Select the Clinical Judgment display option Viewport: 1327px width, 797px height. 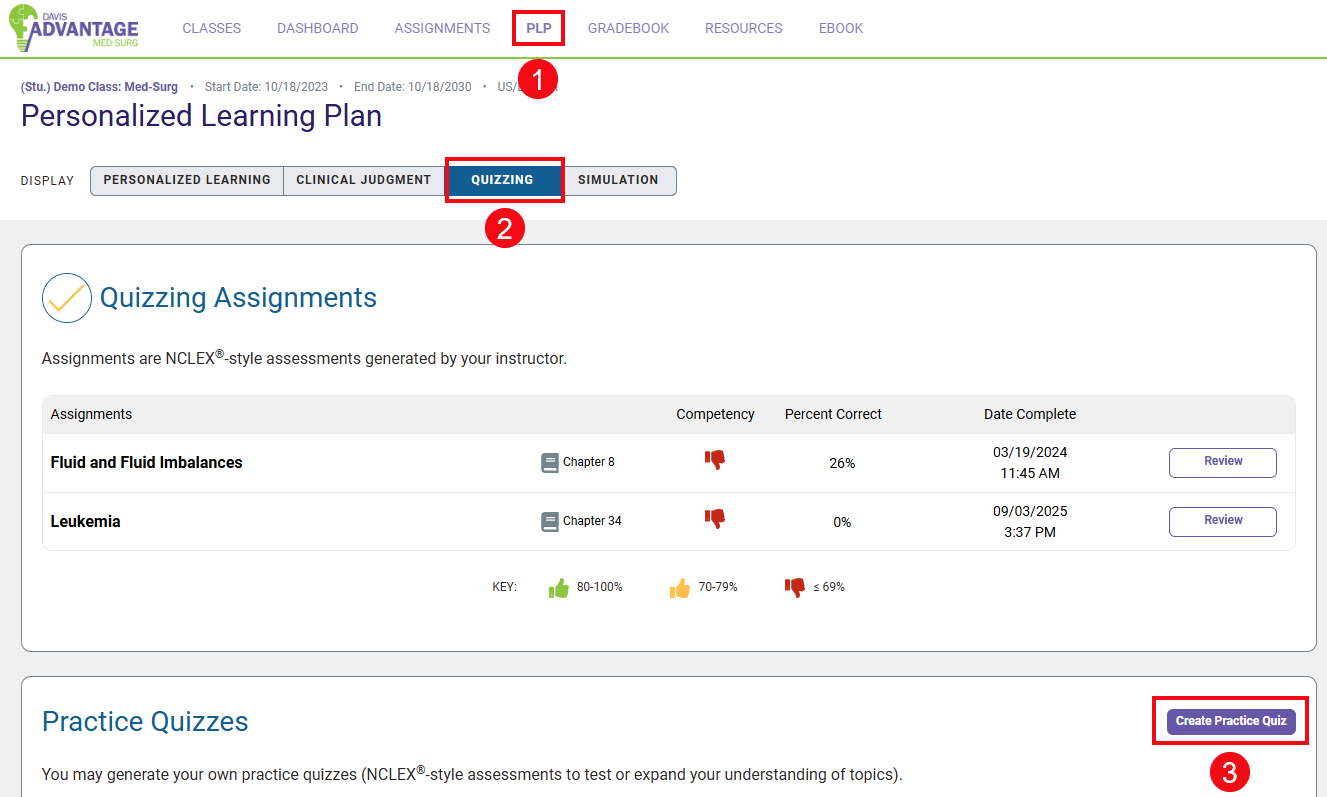click(x=364, y=180)
